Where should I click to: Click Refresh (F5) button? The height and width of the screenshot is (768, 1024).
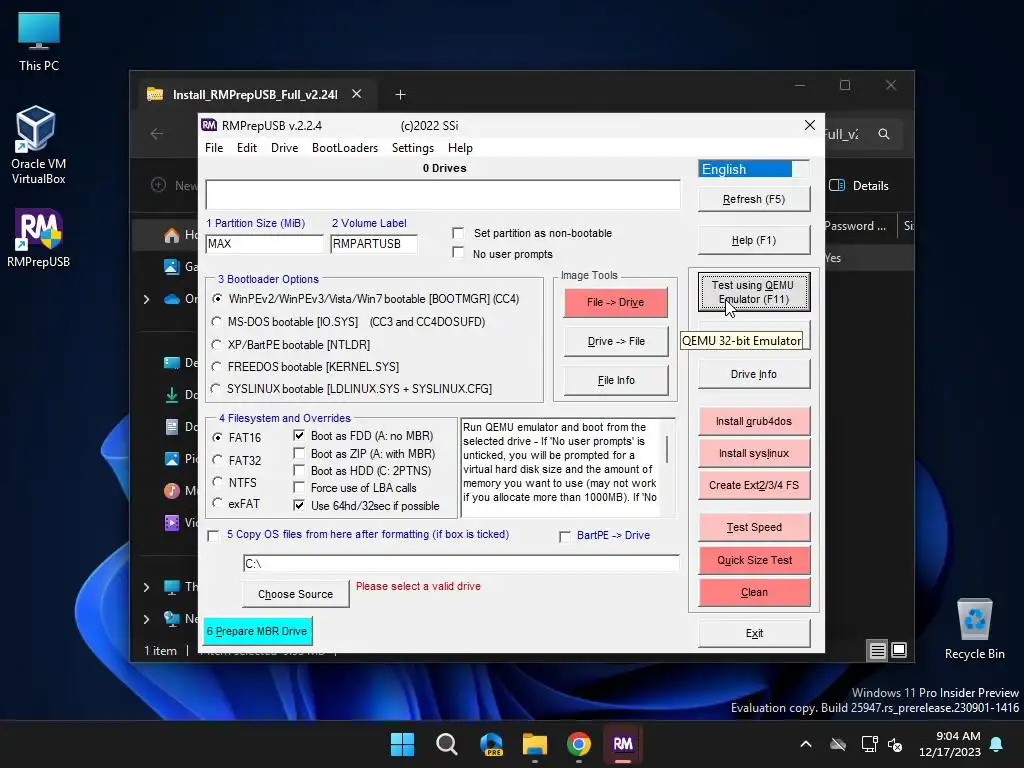coord(754,199)
